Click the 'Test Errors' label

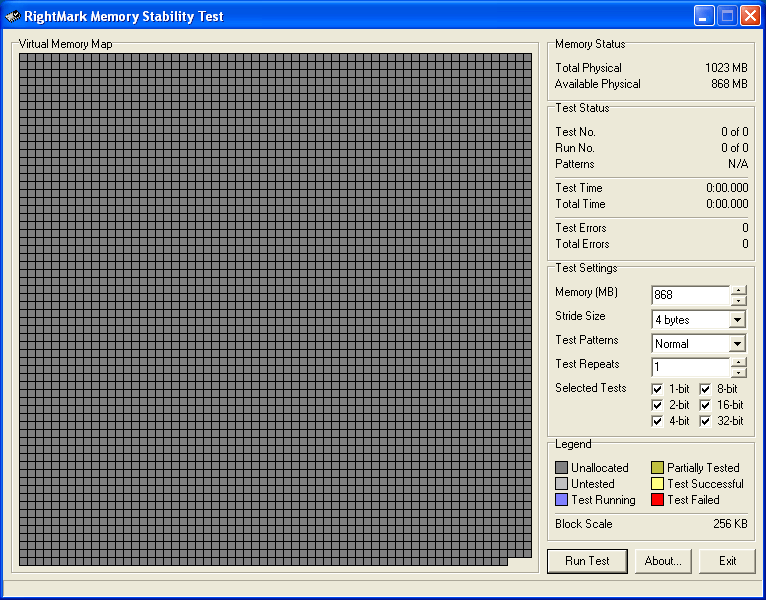(x=581, y=228)
